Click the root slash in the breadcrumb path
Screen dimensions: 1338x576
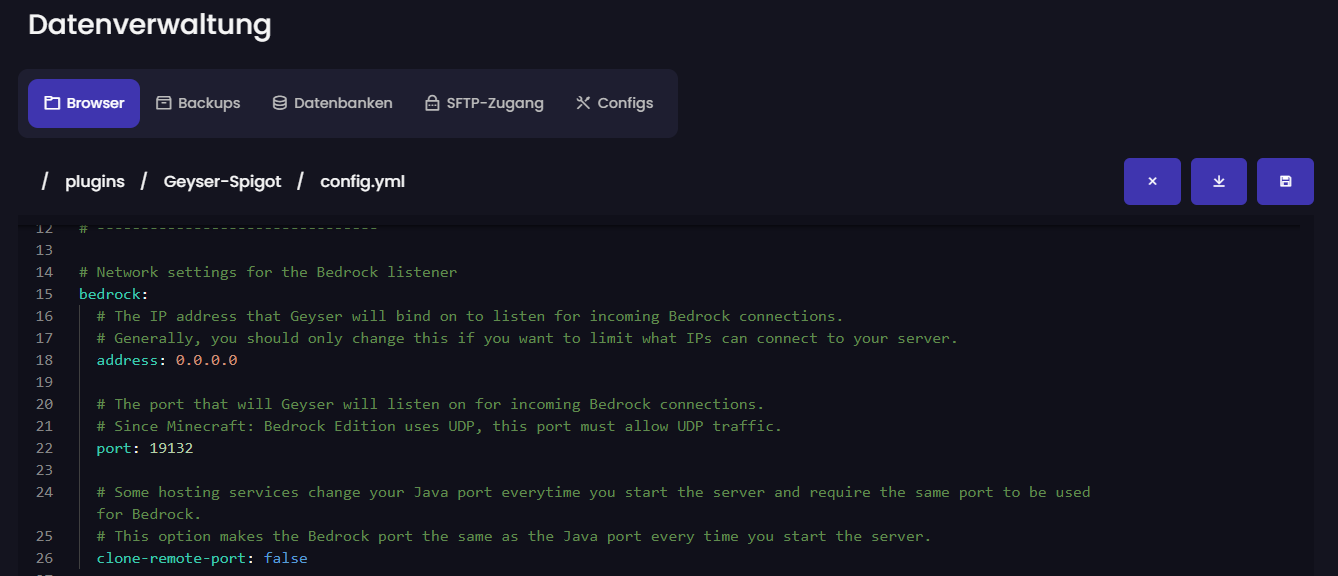[x=44, y=181]
